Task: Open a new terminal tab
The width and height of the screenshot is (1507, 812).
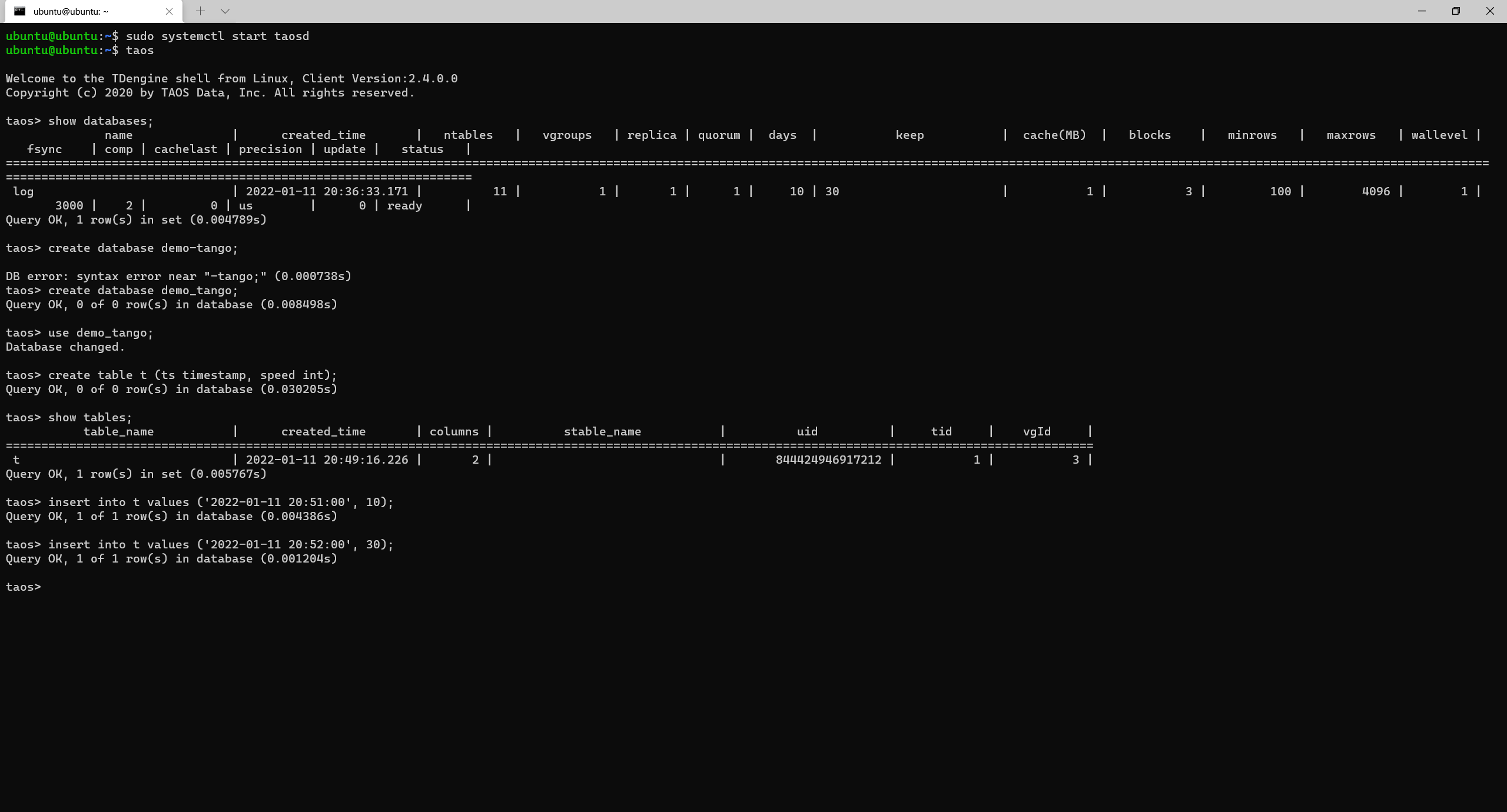Action: point(200,11)
